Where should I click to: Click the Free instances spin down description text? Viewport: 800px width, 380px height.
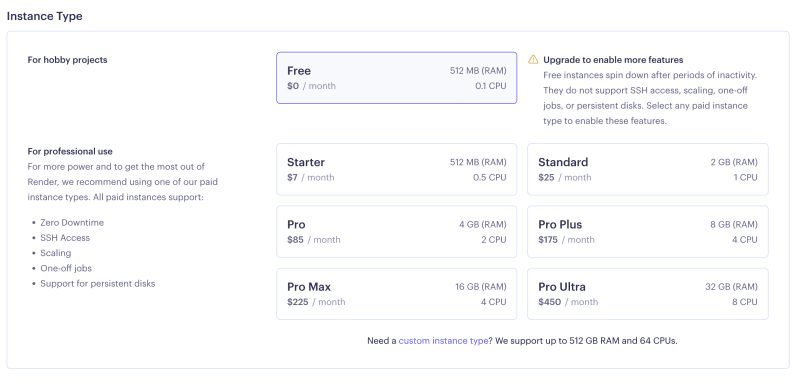coord(650,98)
